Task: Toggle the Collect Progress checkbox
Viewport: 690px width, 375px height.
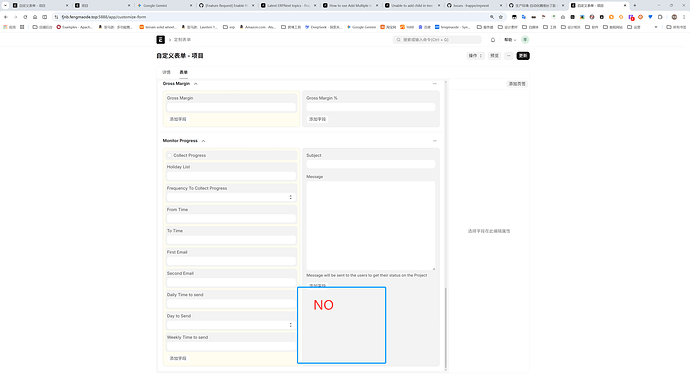Action: click(x=169, y=155)
